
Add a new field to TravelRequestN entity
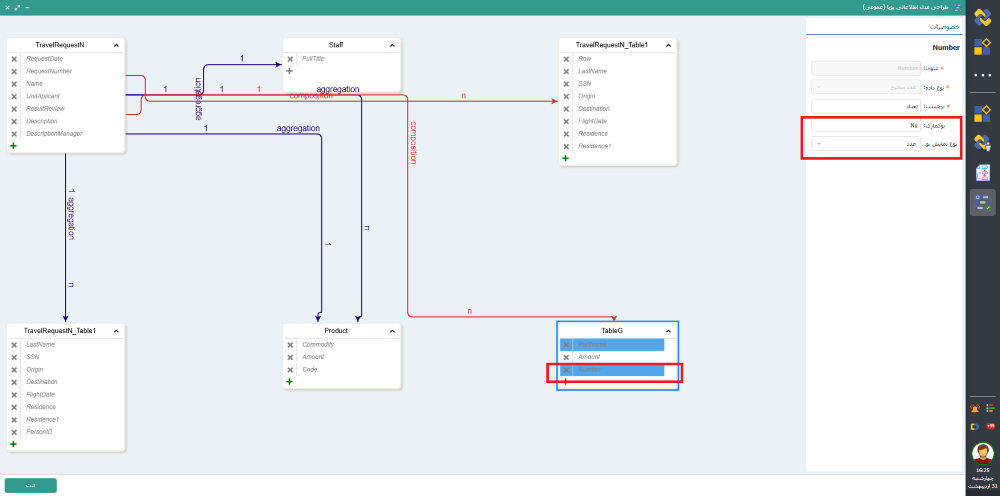pyautogui.click(x=14, y=146)
